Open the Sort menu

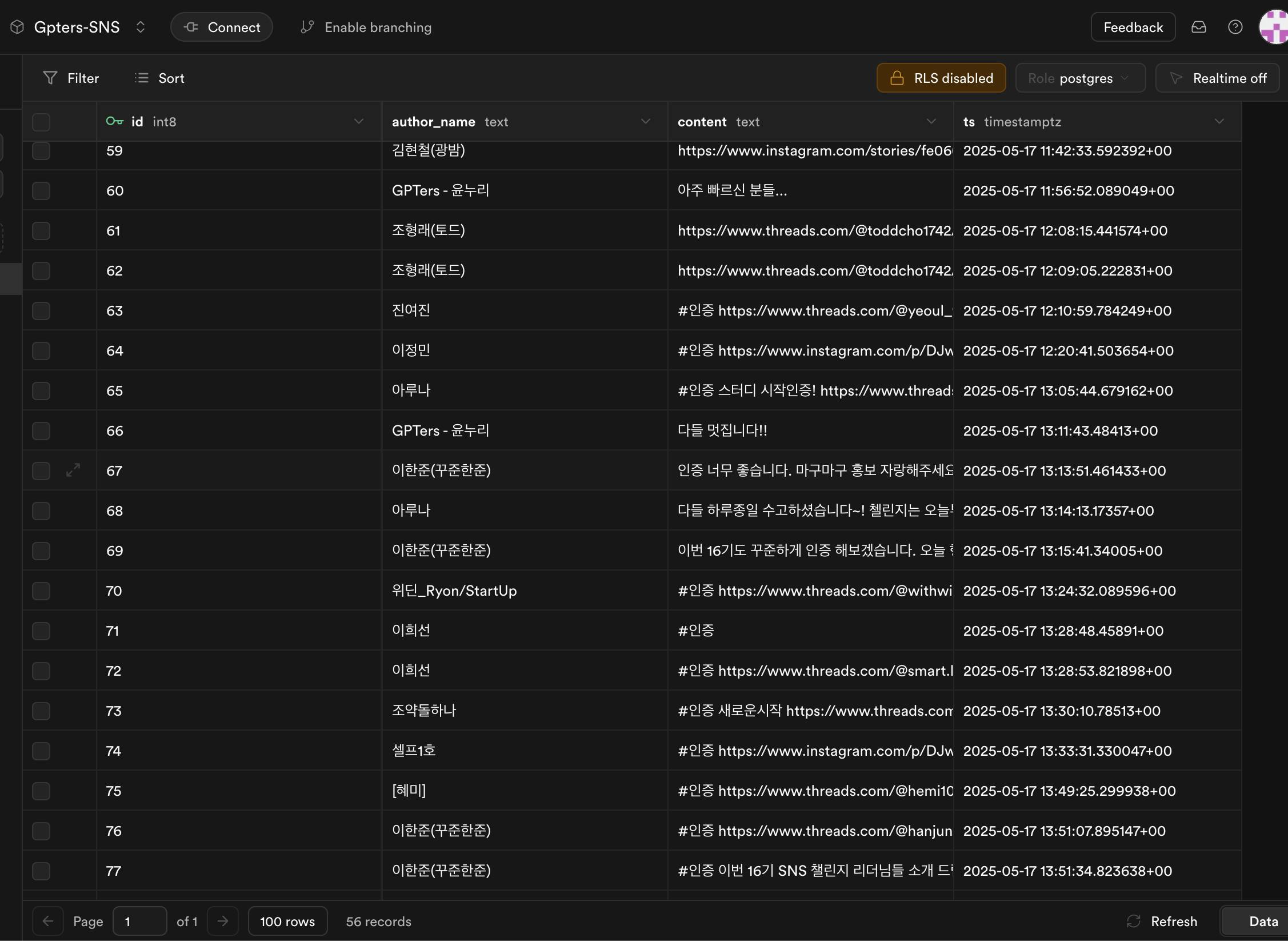tap(159, 78)
